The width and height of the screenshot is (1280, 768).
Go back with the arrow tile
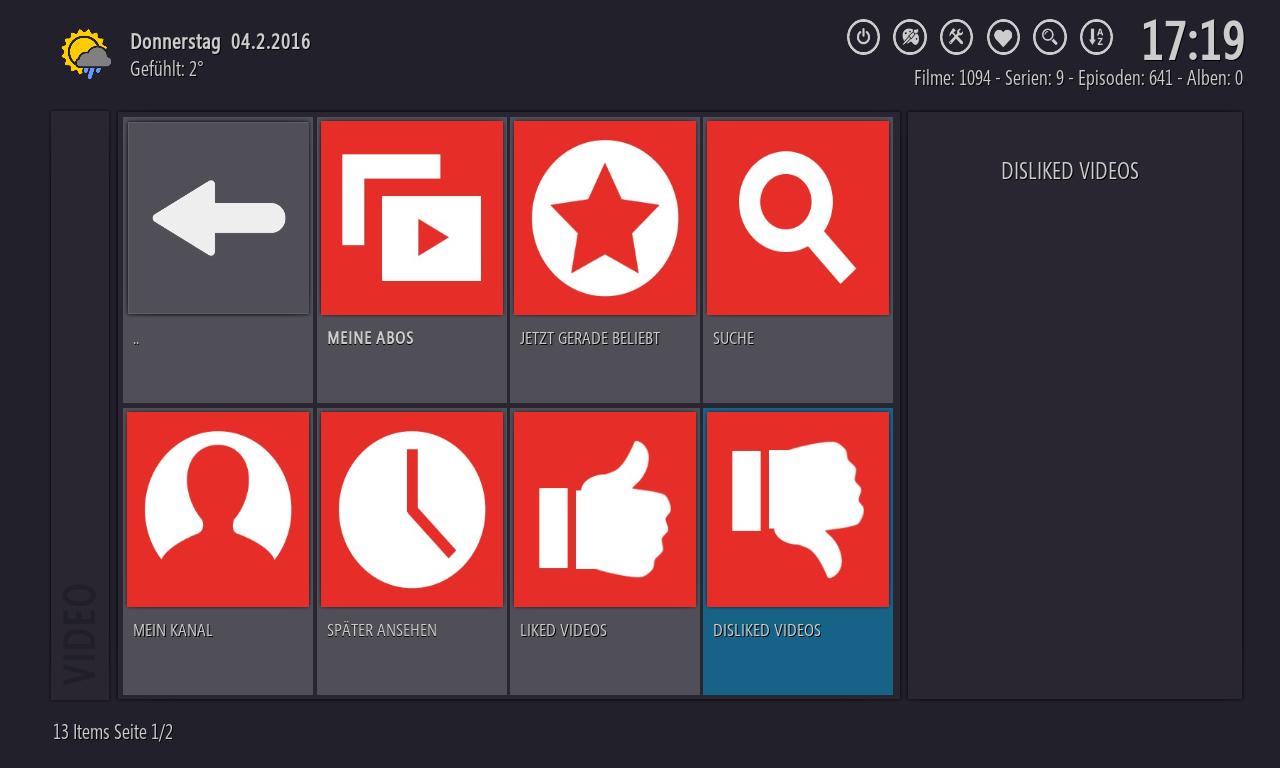click(x=218, y=260)
